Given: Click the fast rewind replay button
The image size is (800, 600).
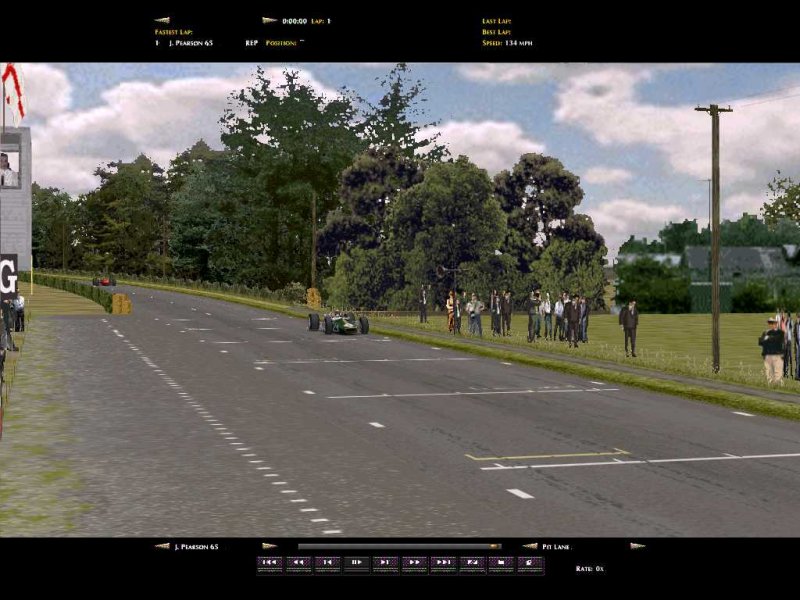Looking at the screenshot, I should tap(298, 563).
